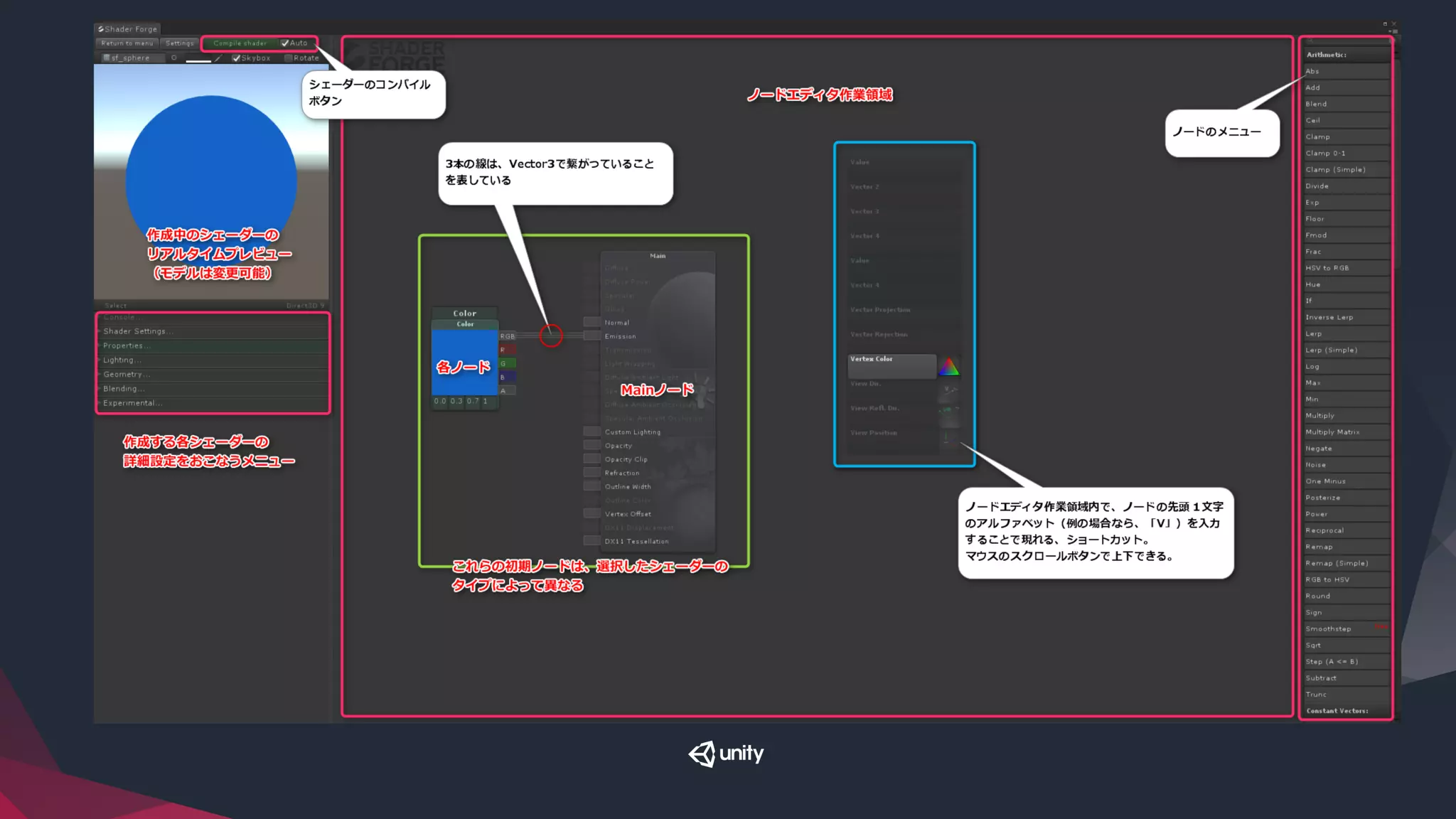Image resolution: width=1456 pixels, height=819 pixels.
Task: Click the RGB output connector on Color node
Action: [x=507, y=336]
